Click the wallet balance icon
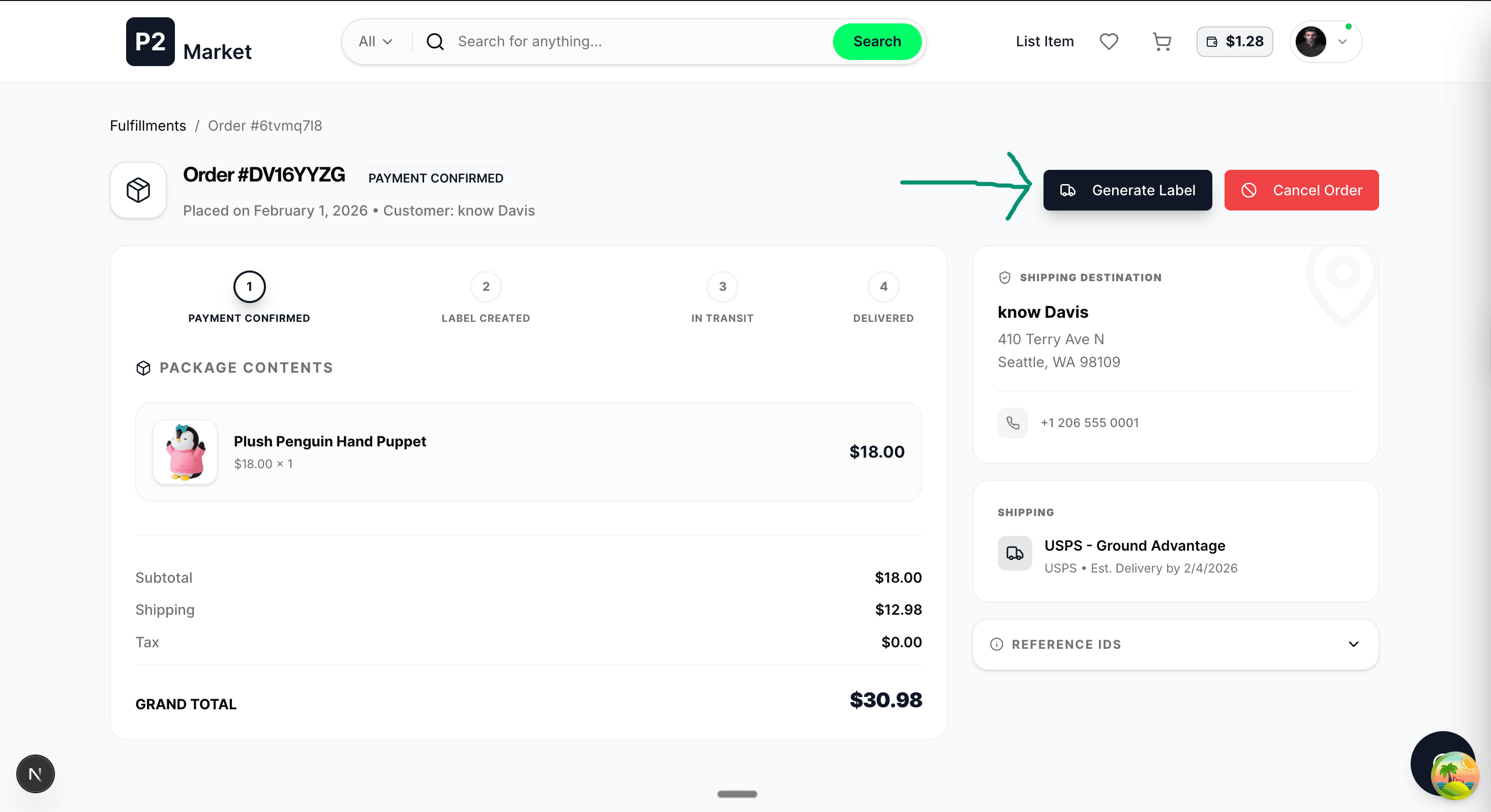The width and height of the screenshot is (1491, 812). 1211,42
